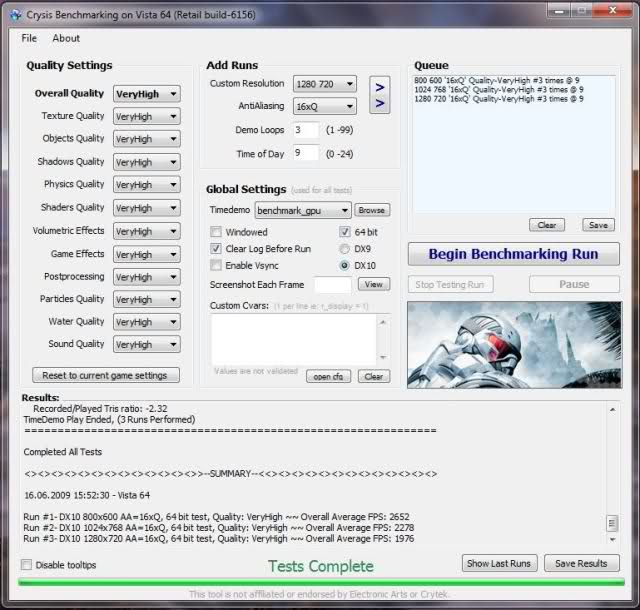Click the Crysis app icon in the title bar
Image resolution: width=640 pixels, height=610 pixels.
coord(16,15)
